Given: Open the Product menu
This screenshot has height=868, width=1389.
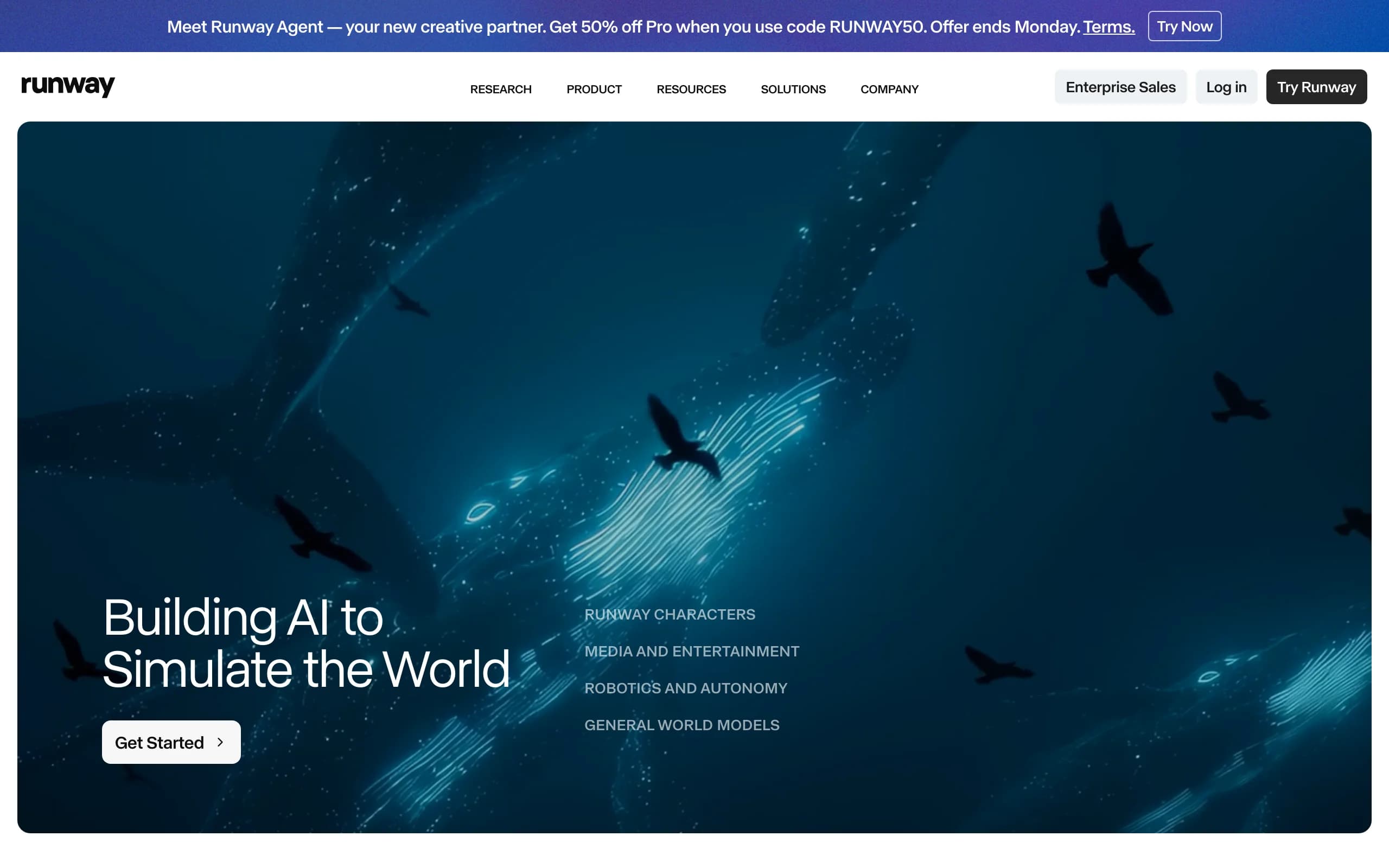Looking at the screenshot, I should 594,89.
